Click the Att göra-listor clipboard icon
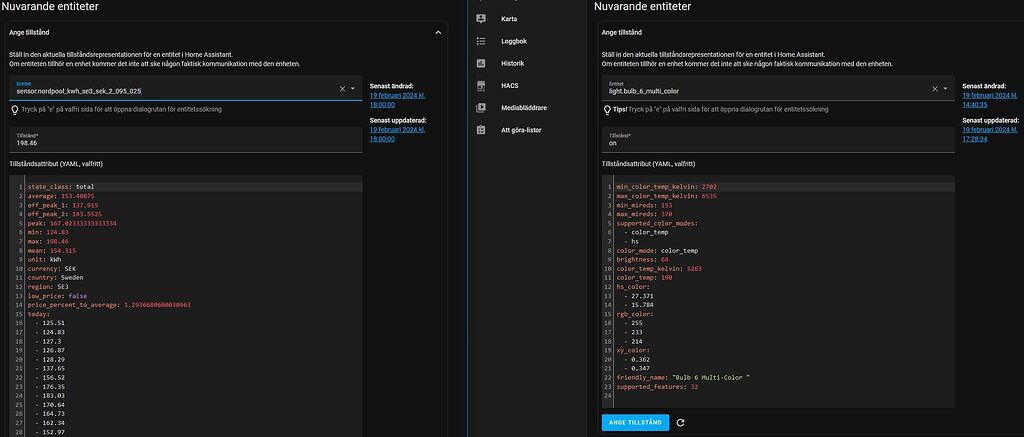The height and width of the screenshot is (437, 1024). pyautogui.click(x=480, y=130)
